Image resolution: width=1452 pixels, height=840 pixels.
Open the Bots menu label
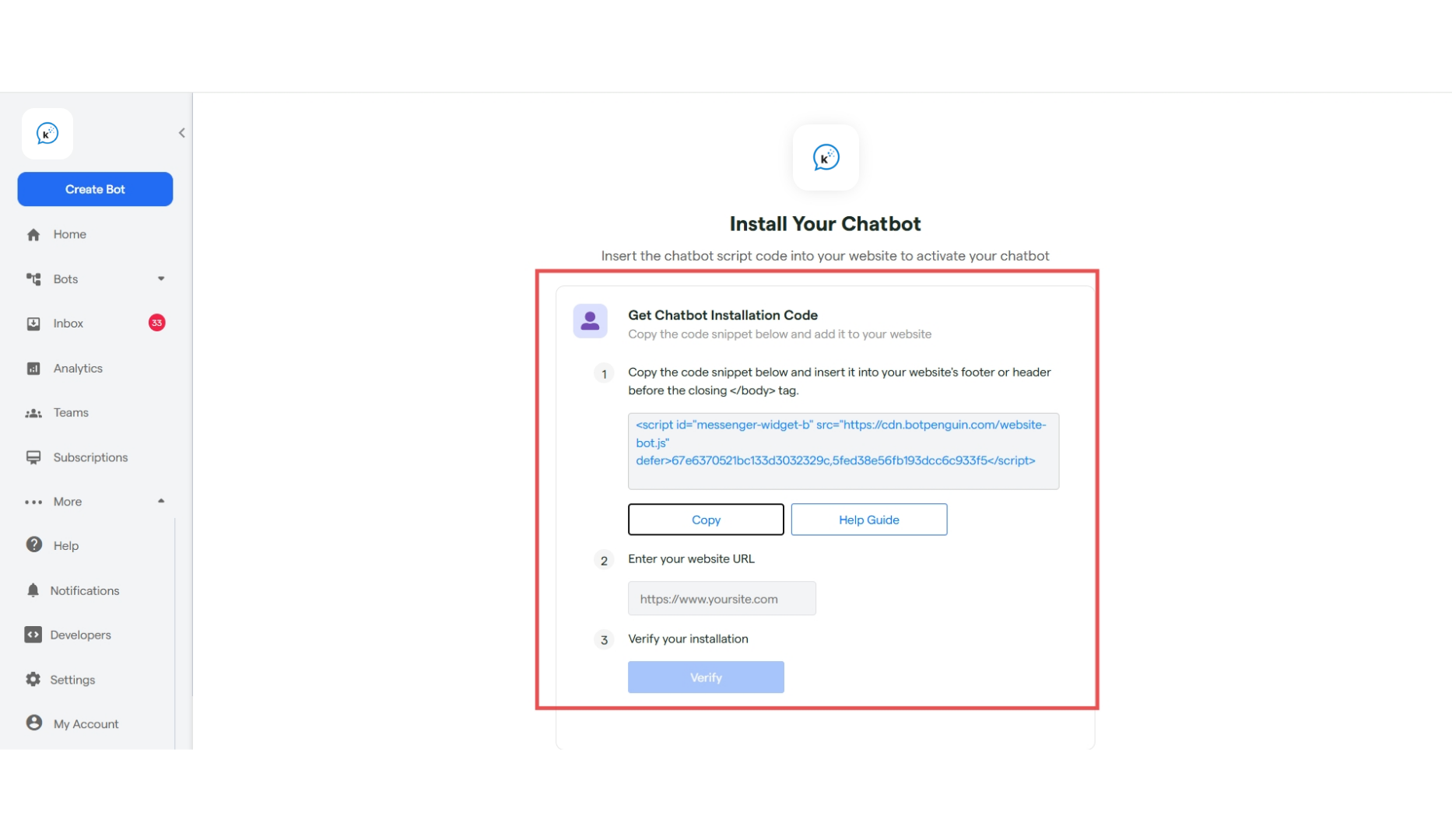(x=65, y=278)
